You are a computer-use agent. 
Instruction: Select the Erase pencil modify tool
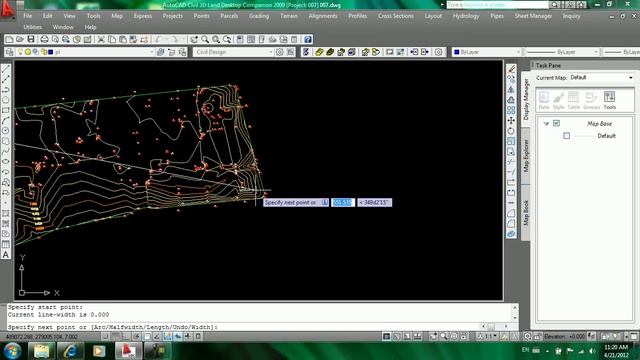(511, 69)
